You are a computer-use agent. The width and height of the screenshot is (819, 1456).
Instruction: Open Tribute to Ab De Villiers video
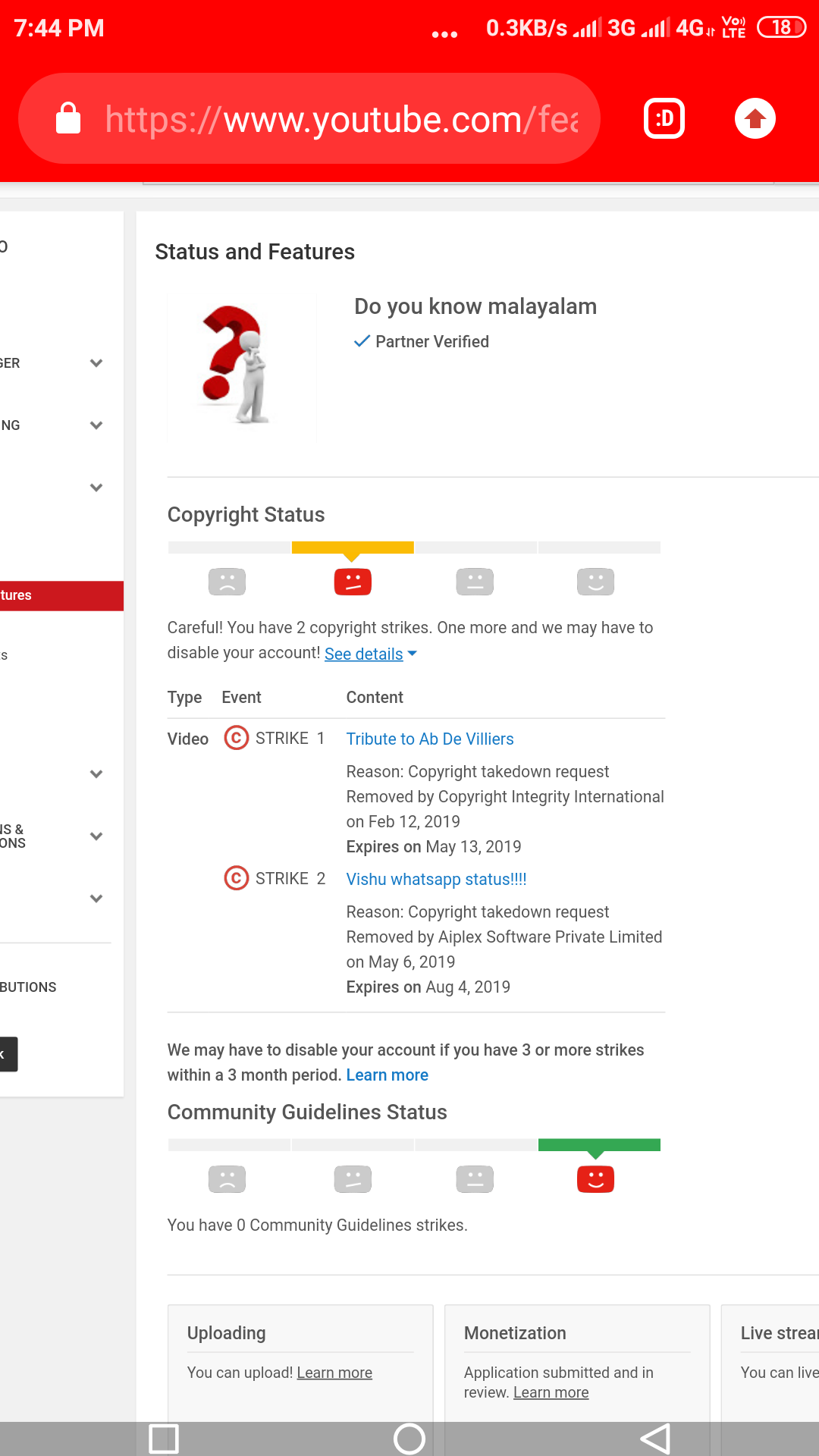[x=430, y=739]
